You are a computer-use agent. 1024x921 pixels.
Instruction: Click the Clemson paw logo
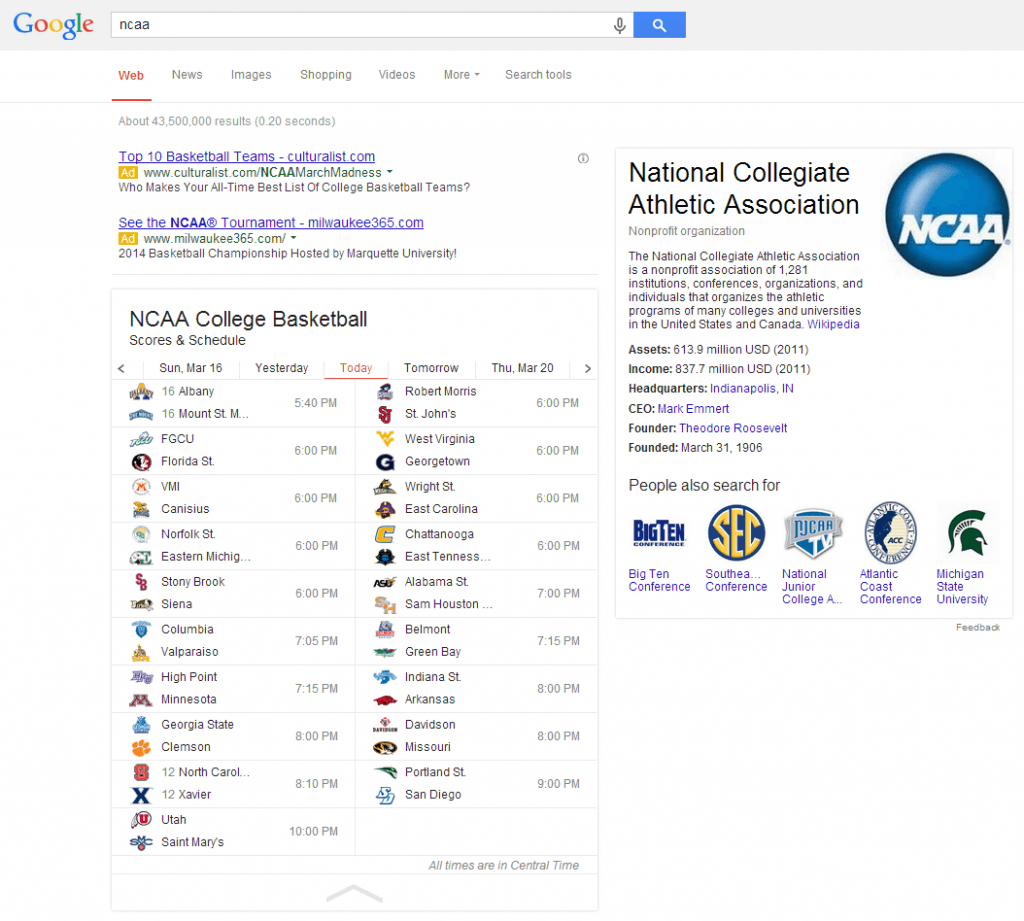point(141,747)
